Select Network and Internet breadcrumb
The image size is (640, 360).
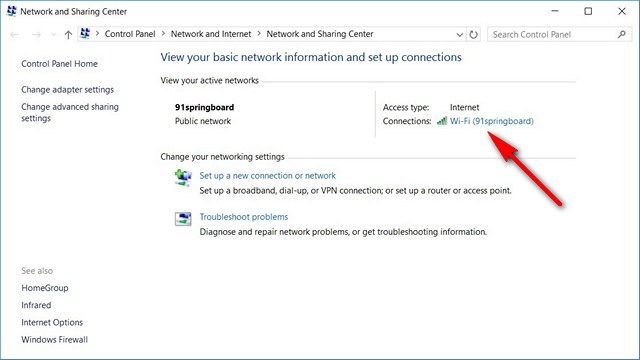coord(211,34)
